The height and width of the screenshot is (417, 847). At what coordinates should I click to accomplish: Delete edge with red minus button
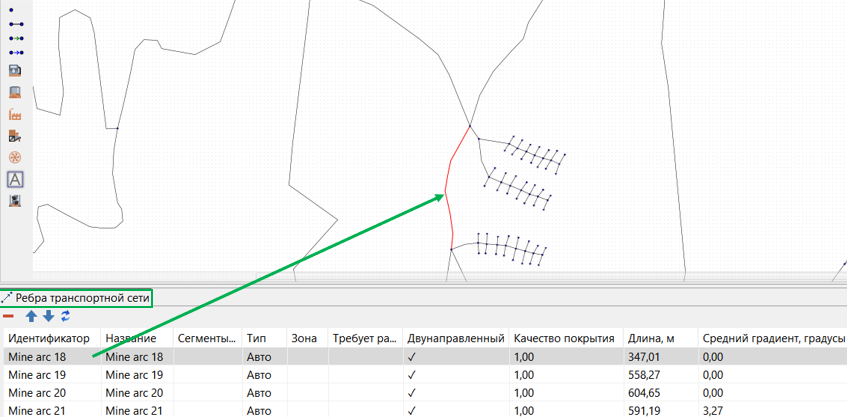pos(8,316)
